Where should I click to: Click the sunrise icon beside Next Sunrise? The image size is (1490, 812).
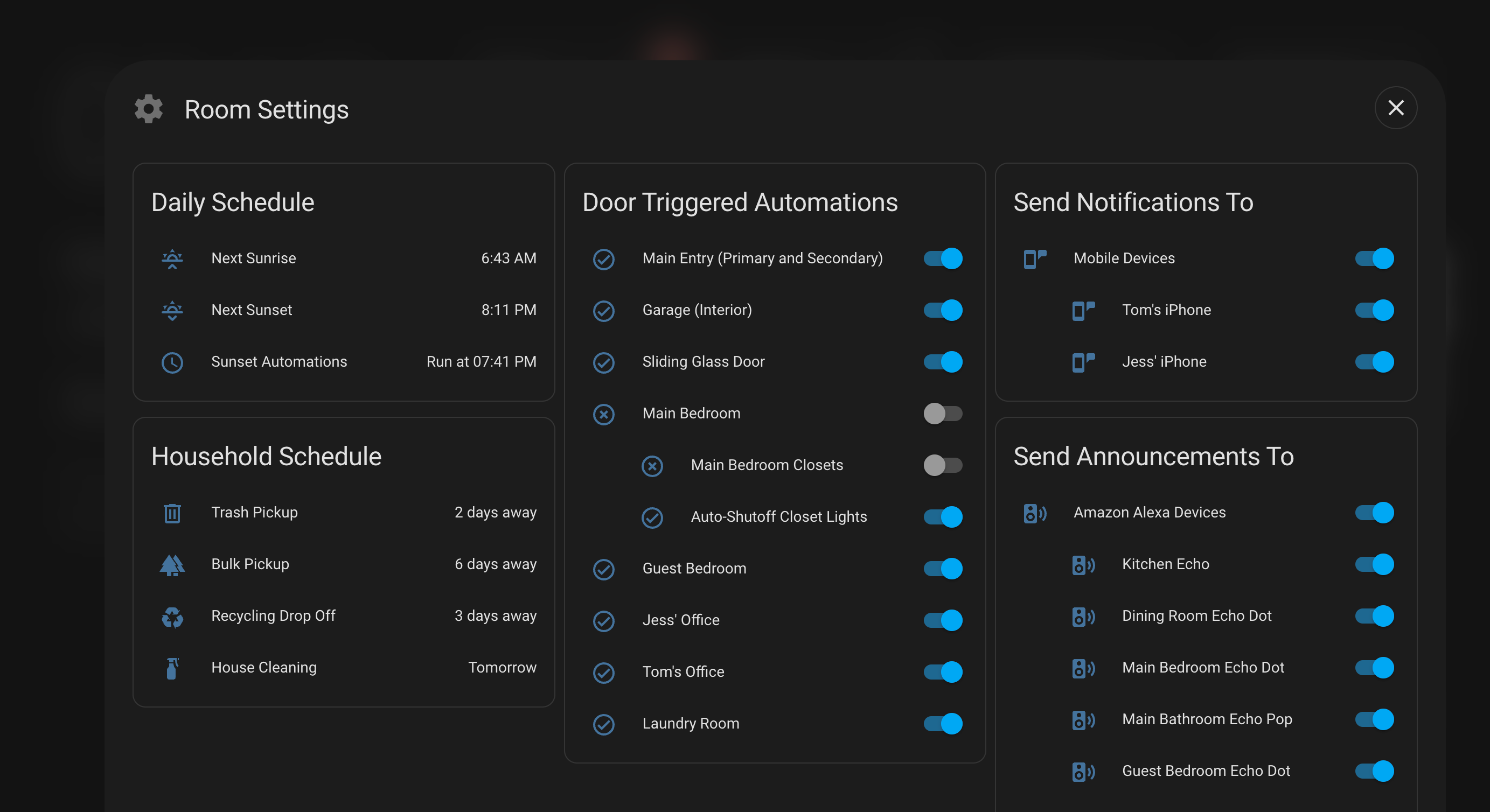172,258
